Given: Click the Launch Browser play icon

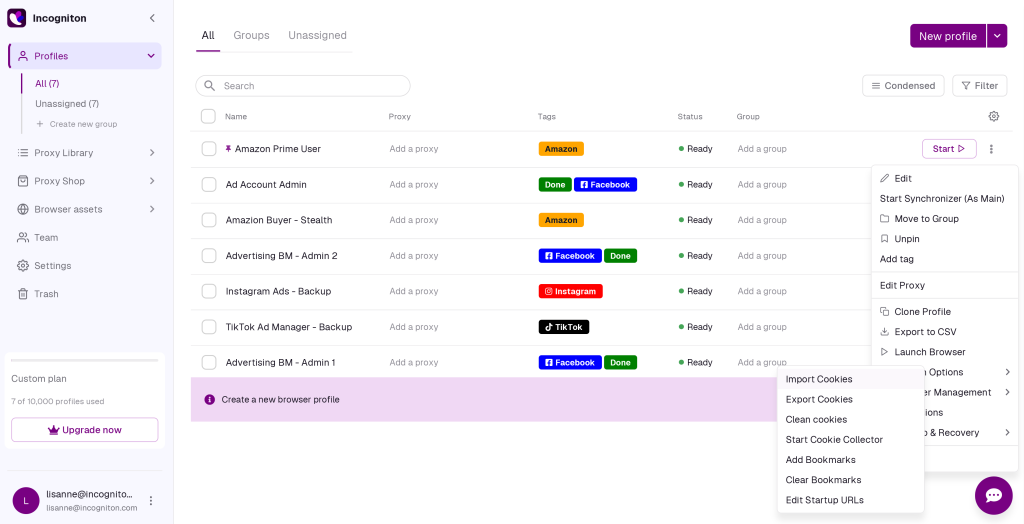Looking at the screenshot, I should (885, 352).
